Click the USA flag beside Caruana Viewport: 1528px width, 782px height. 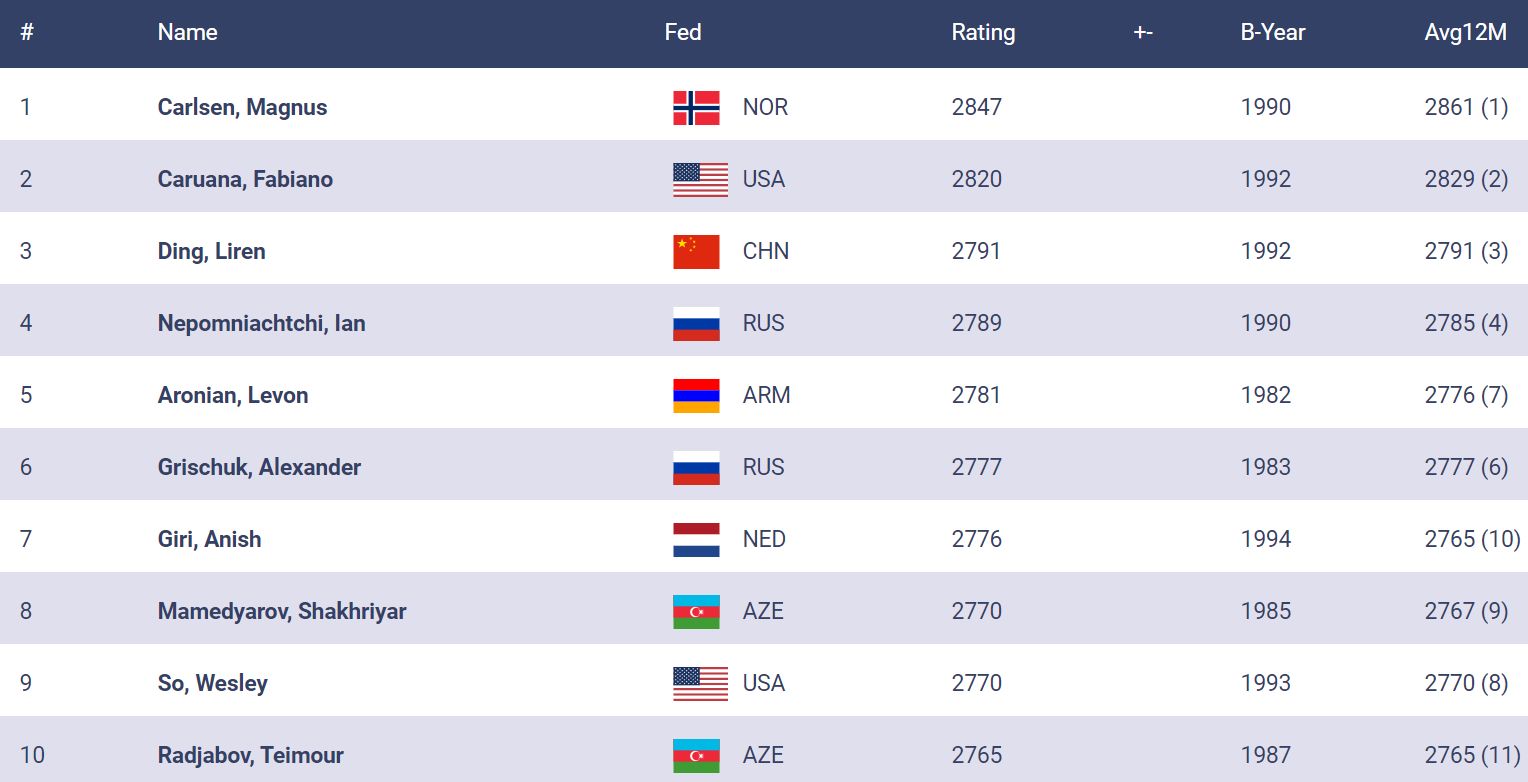(x=700, y=180)
